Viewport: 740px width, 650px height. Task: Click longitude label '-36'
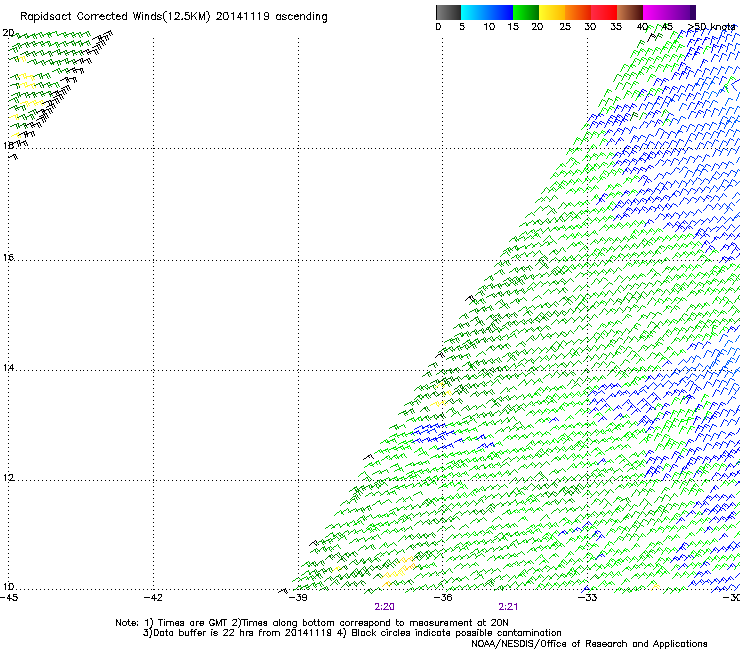point(442,598)
